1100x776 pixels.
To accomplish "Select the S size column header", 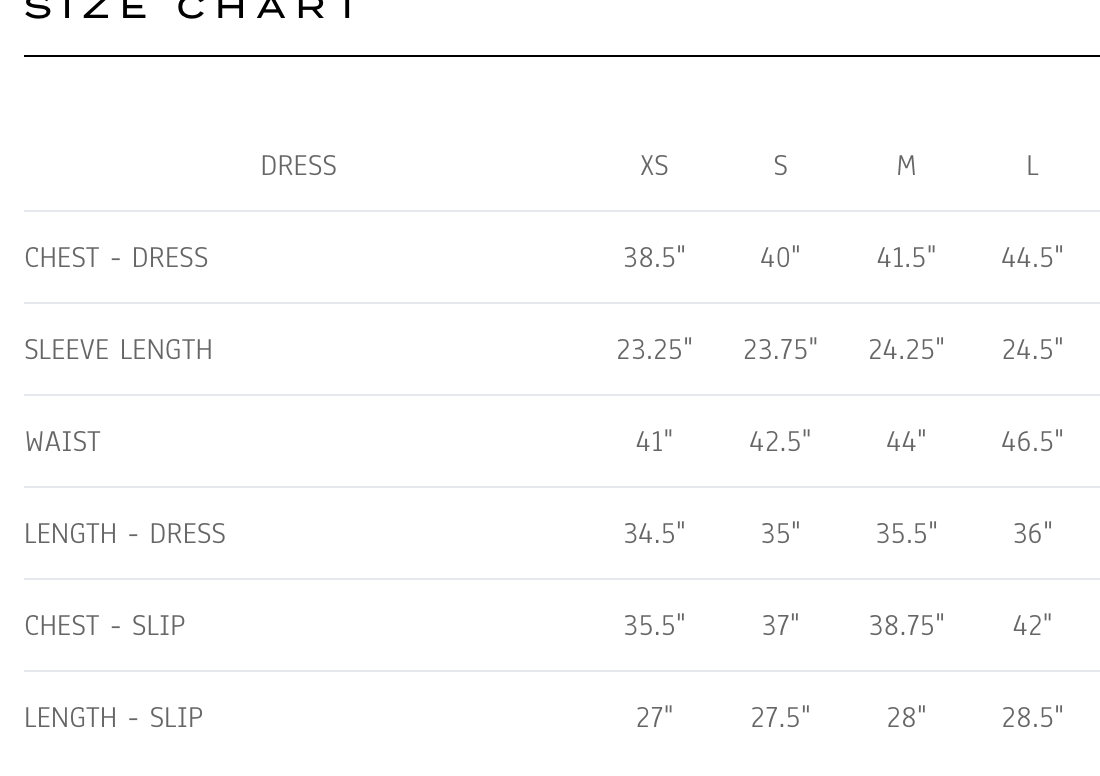I will tap(780, 166).
